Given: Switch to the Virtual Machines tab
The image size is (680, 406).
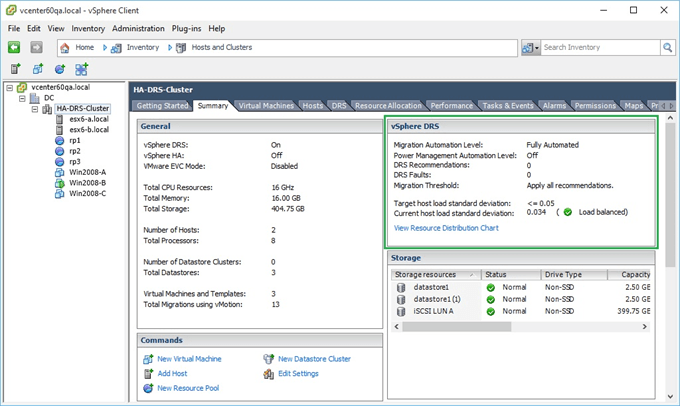Looking at the screenshot, I should (266, 106).
